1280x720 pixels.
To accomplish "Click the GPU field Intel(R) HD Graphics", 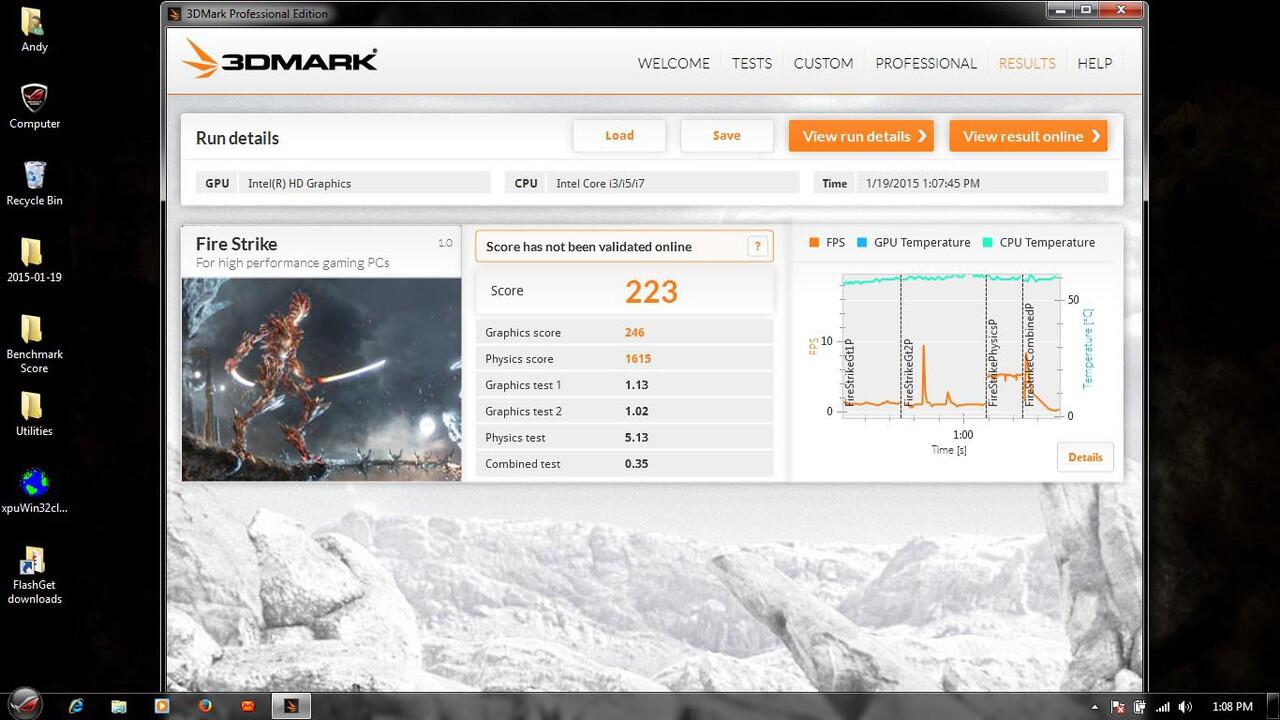I will [344, 183].
